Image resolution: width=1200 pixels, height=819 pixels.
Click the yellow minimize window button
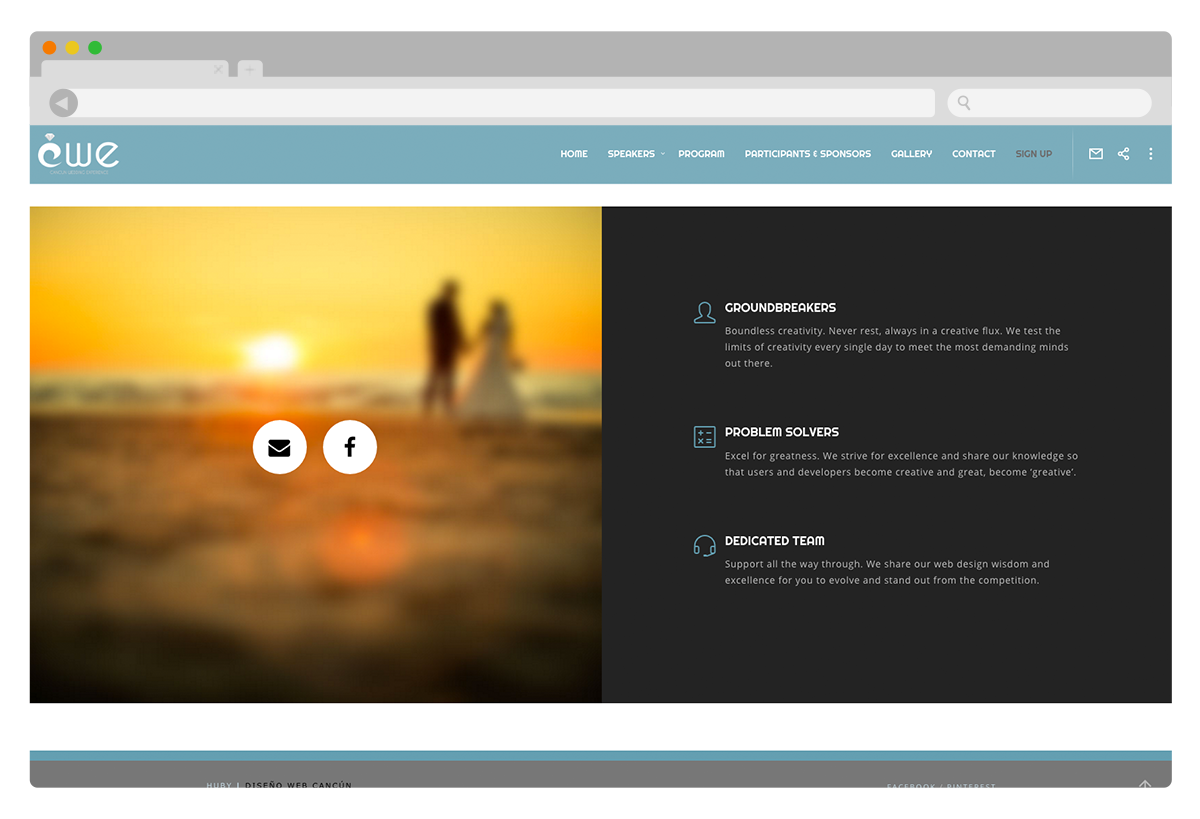click(72, 48)
